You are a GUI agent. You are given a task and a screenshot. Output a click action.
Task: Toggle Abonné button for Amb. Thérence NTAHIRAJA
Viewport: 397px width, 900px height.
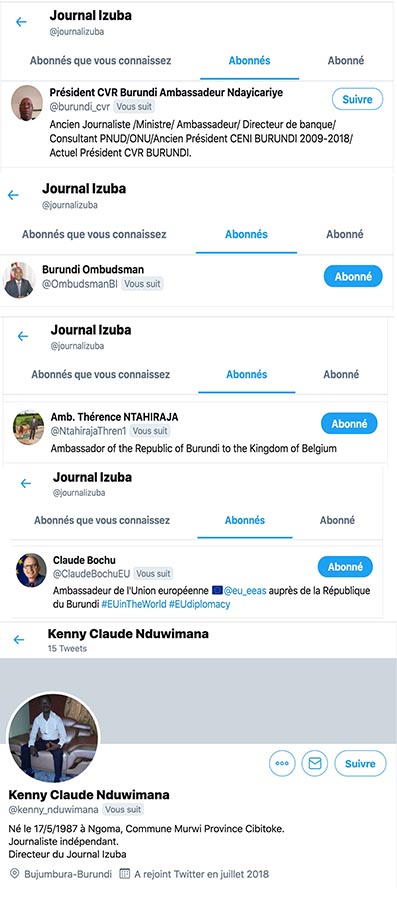click(x=349, y=424)
